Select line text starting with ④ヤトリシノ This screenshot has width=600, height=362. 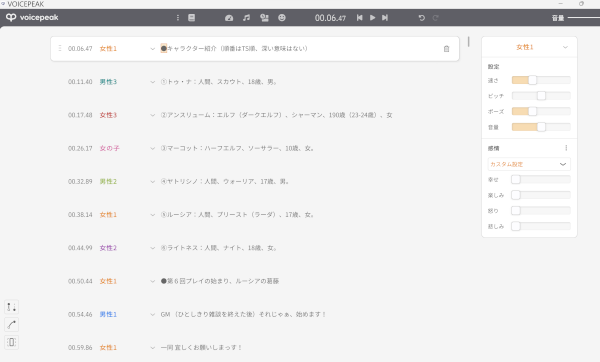click(225, 182)
